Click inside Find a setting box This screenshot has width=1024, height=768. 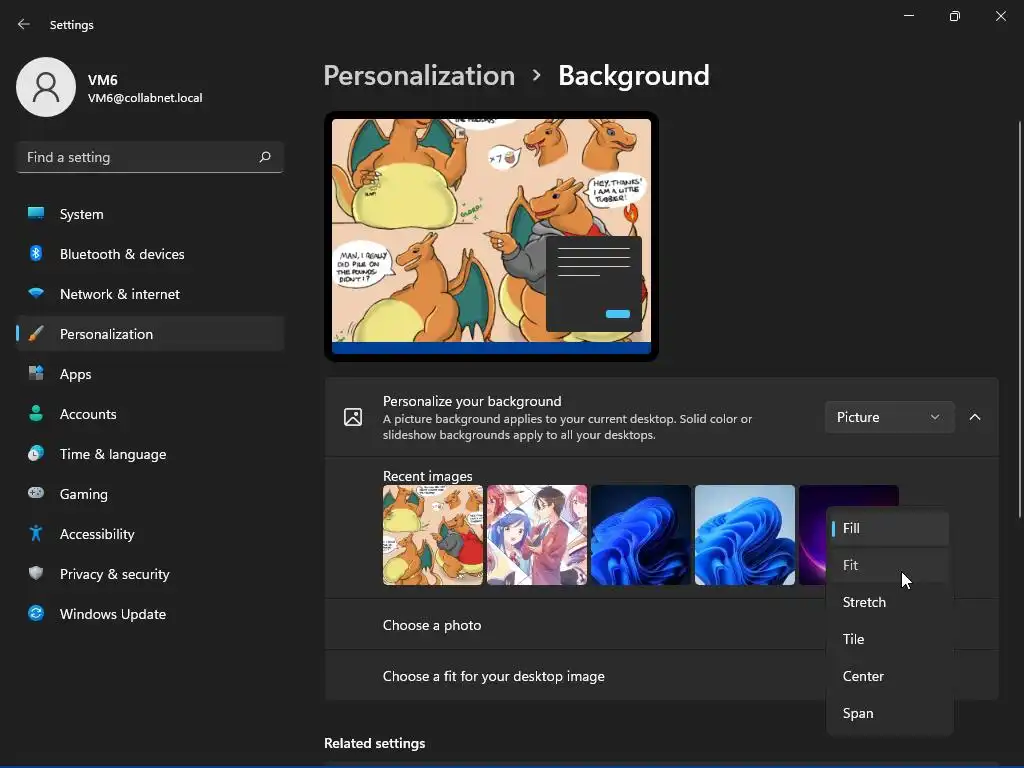(x=150, y=157)
